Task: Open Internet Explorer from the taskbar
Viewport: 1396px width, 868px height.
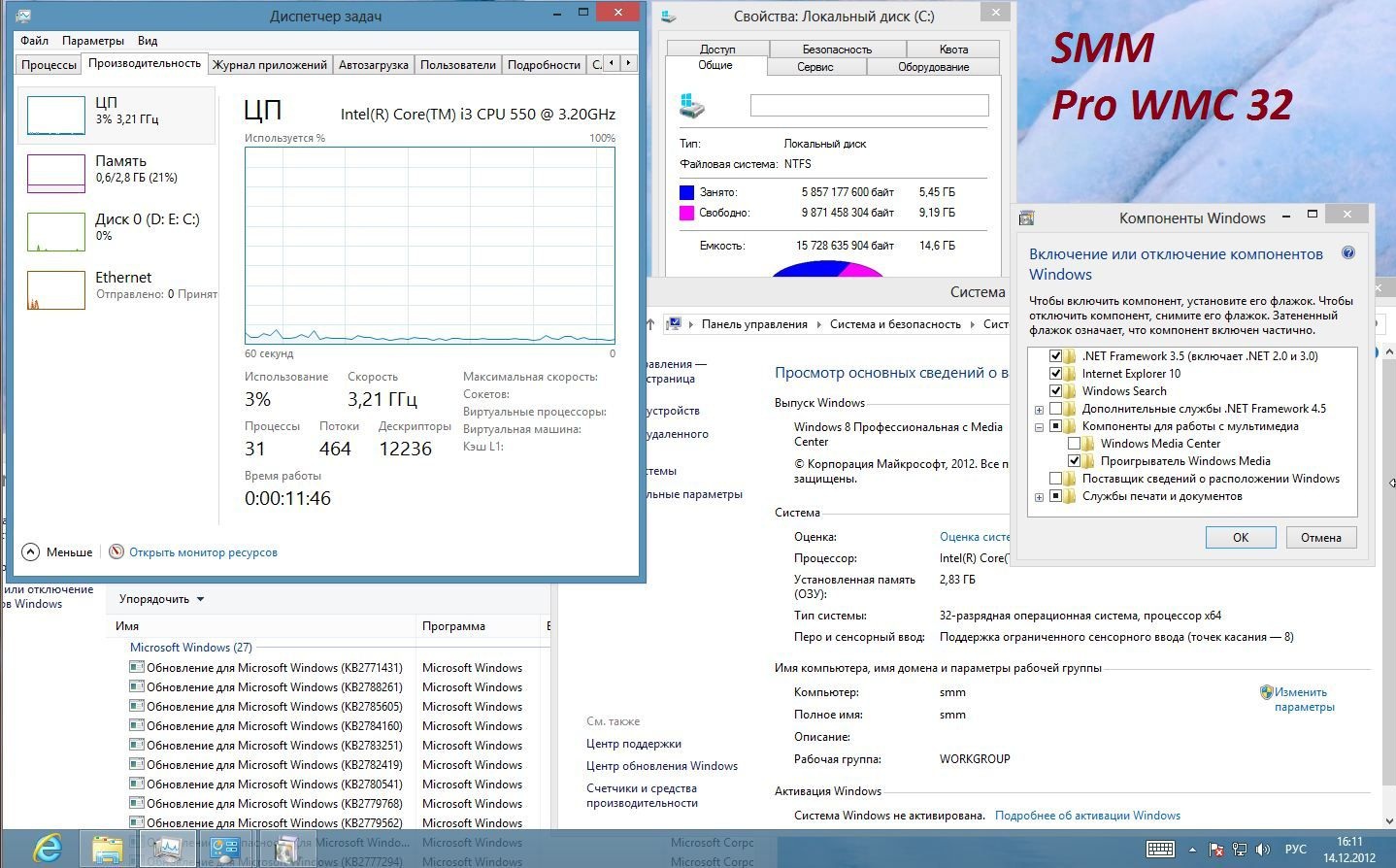Action: 47,849
